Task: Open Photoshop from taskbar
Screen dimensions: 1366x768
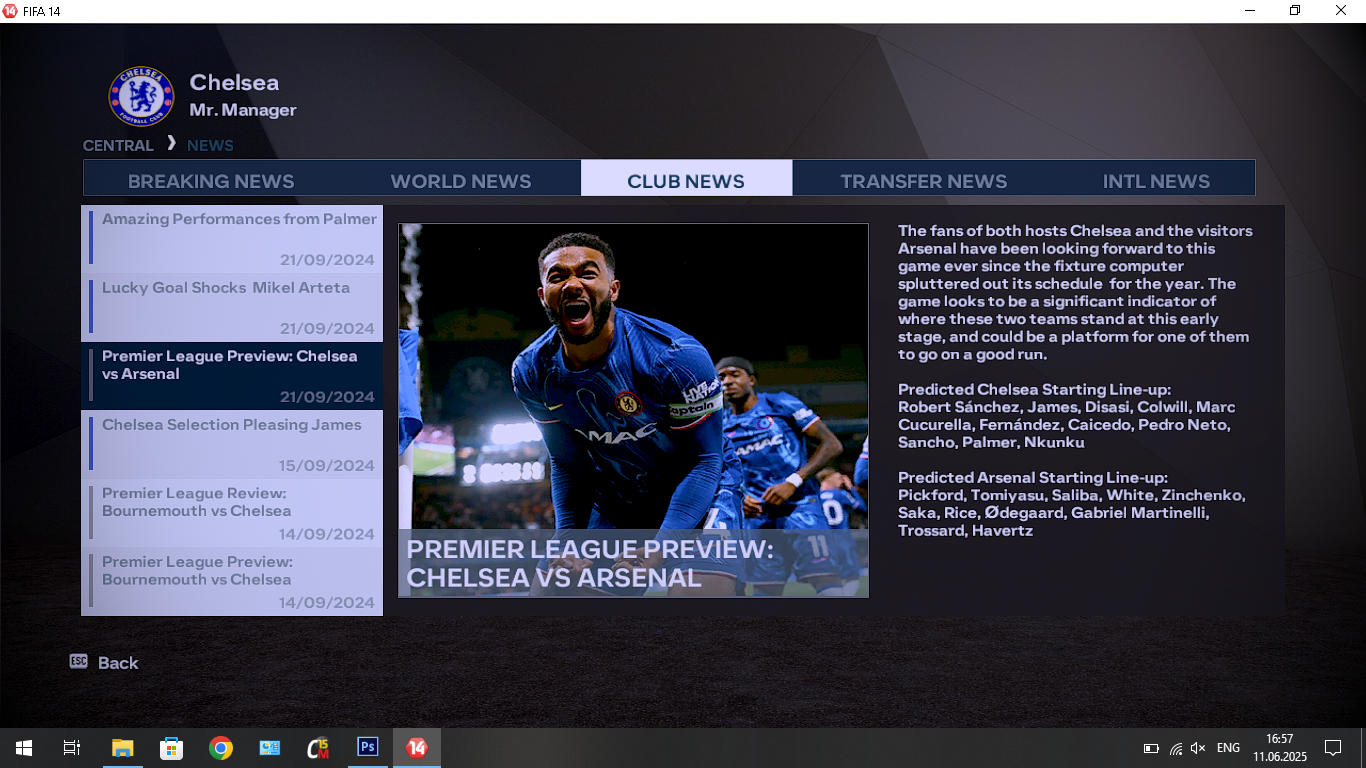Action: click(x=368, y=748)
